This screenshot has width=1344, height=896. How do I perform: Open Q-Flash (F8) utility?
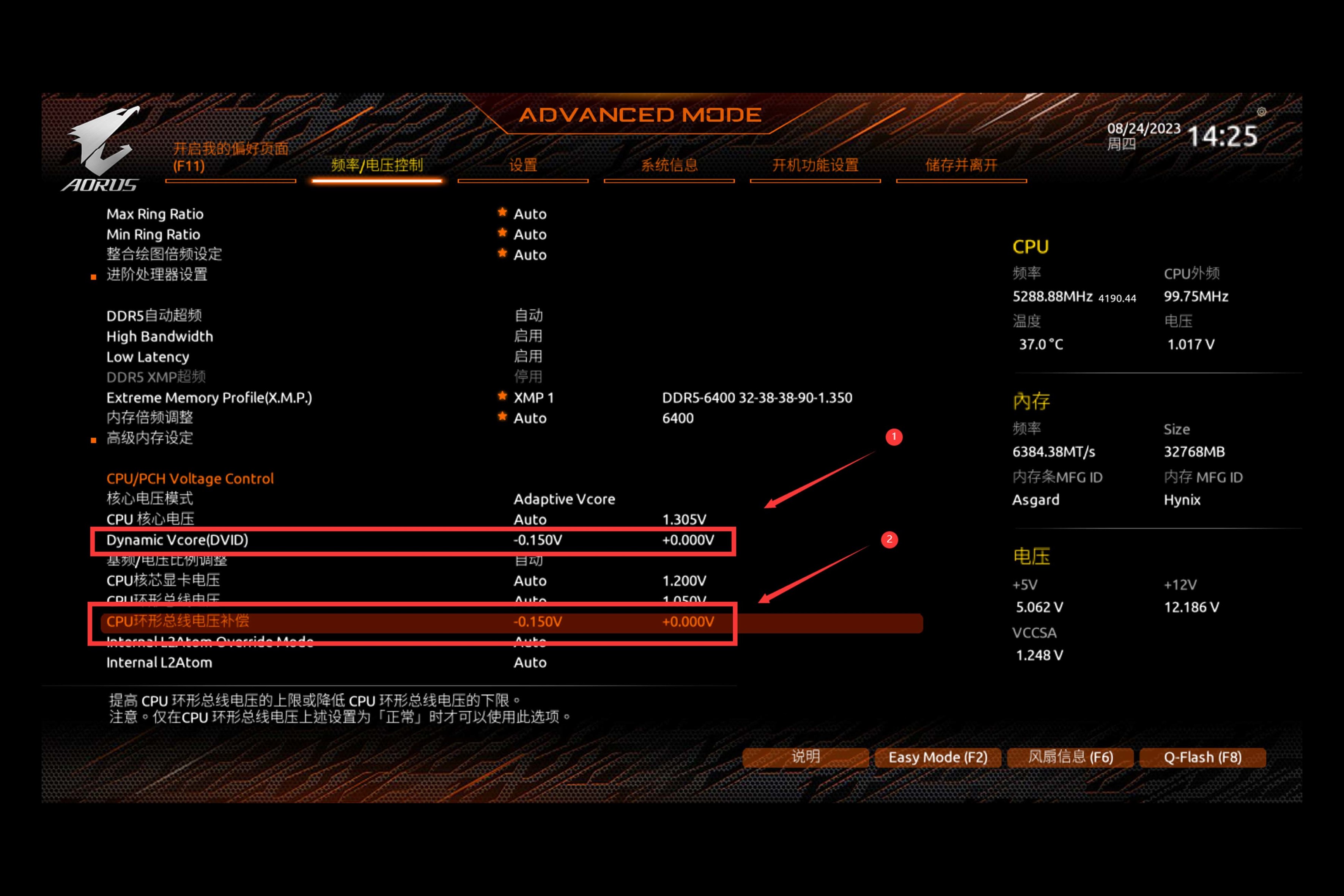click(x=1202, y=758)
